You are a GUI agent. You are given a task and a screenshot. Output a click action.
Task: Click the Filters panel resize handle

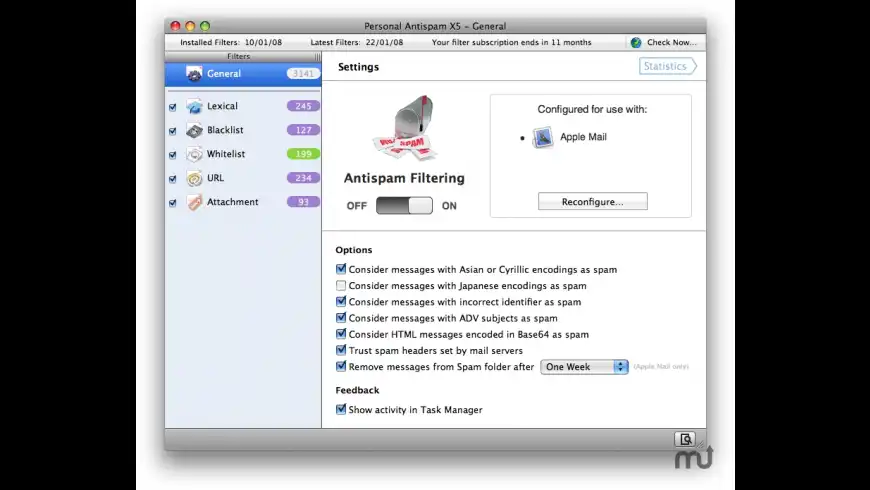click(x=317, y=56)
